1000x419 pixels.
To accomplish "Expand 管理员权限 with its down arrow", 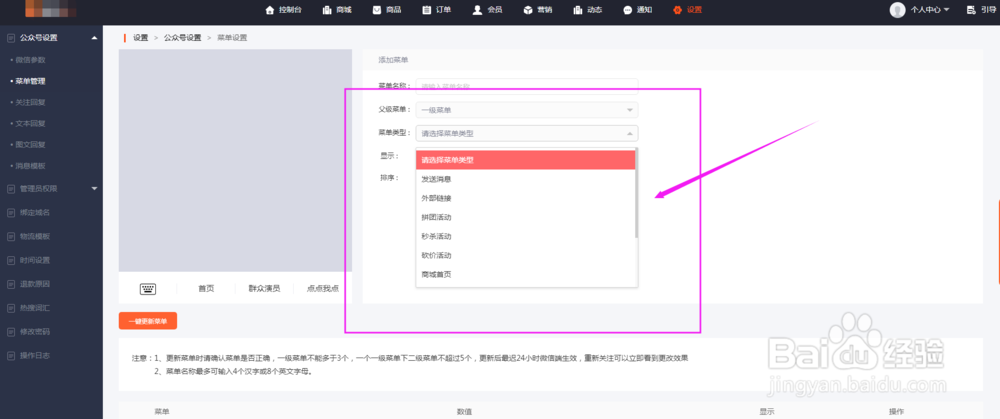I will [94, 189].
